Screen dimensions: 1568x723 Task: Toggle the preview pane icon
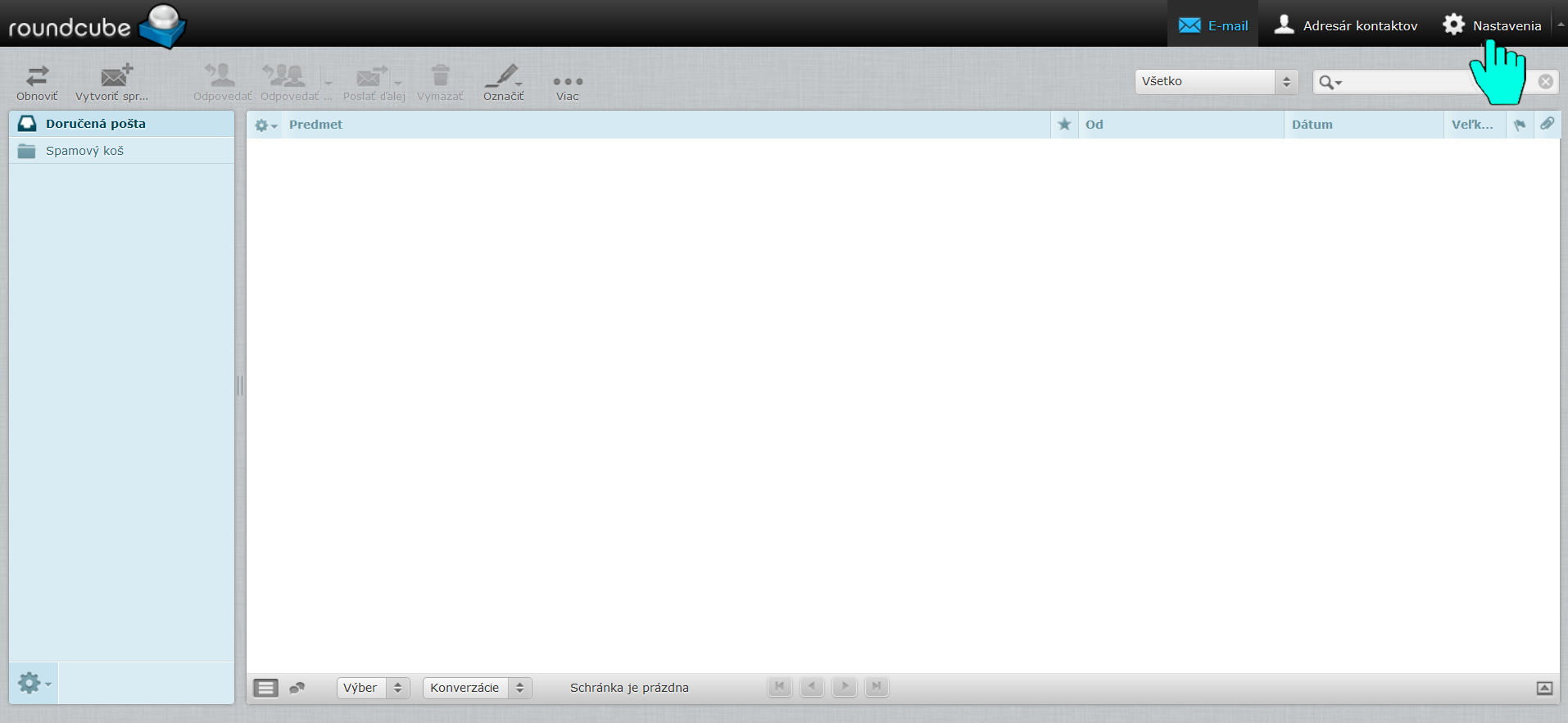[x=1544, y=688]
